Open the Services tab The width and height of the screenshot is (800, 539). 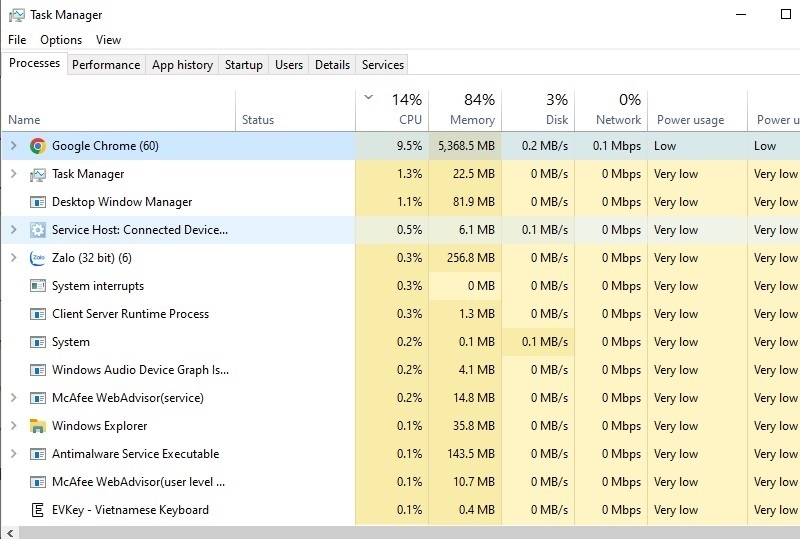(x=383, y=65)
